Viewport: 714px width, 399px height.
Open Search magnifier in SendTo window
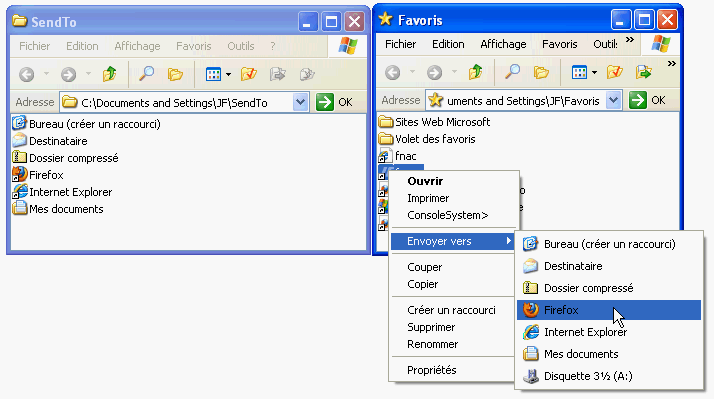click(146, 74)
